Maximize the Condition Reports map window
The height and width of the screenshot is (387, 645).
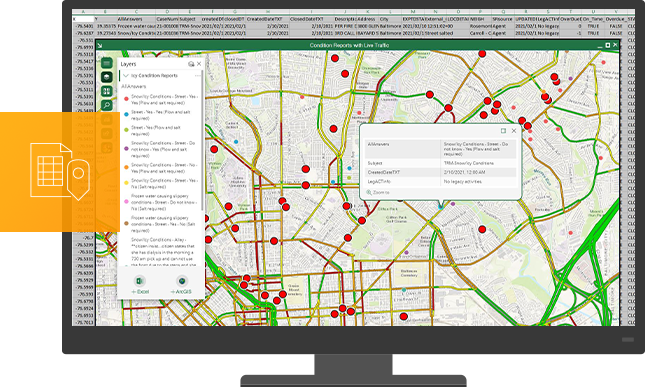coord(608,45)
